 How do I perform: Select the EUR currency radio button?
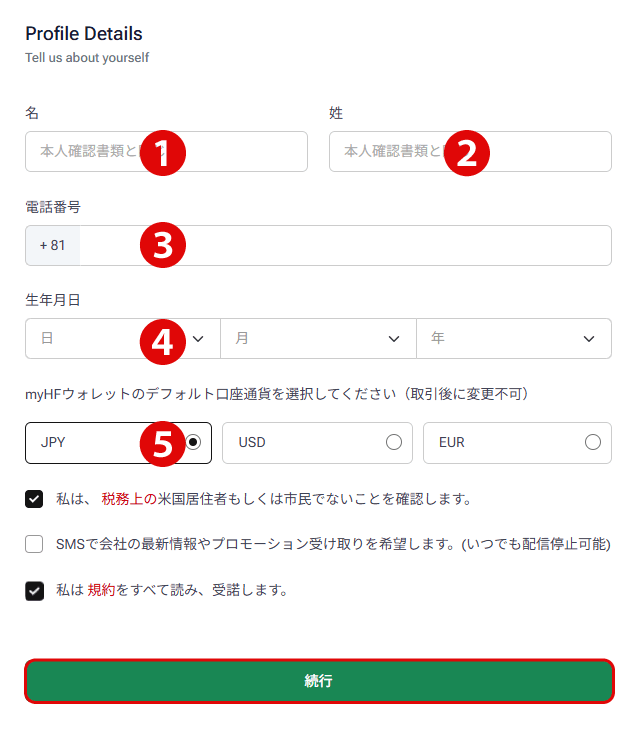click(x=593, y=442)
